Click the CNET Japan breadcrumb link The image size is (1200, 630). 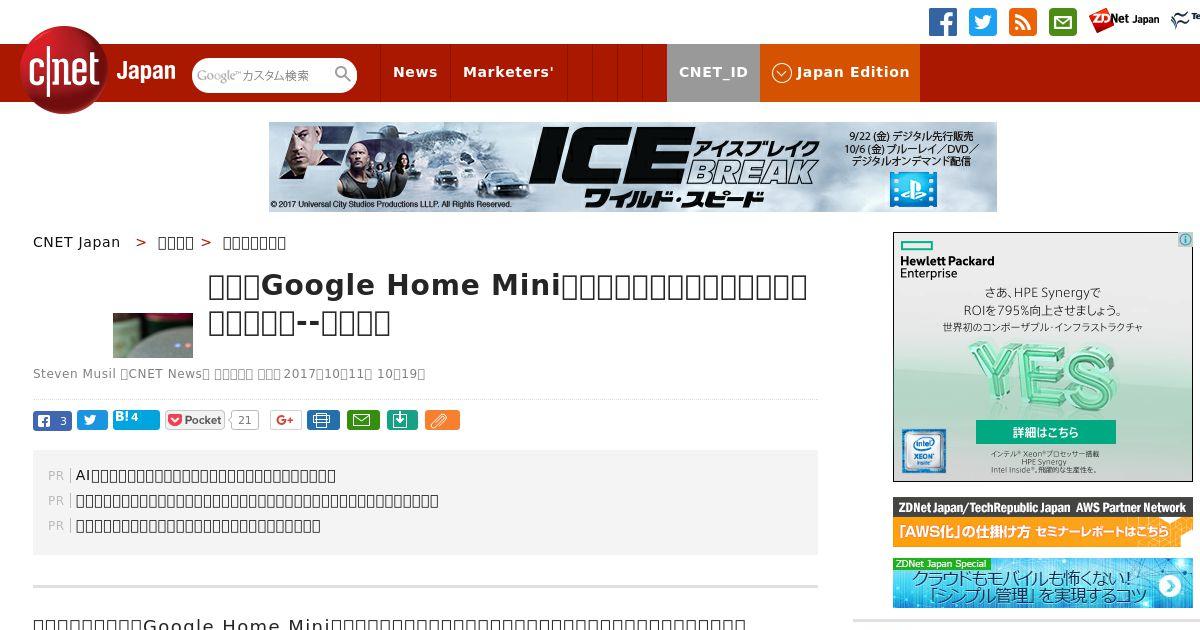pos(76,242)
